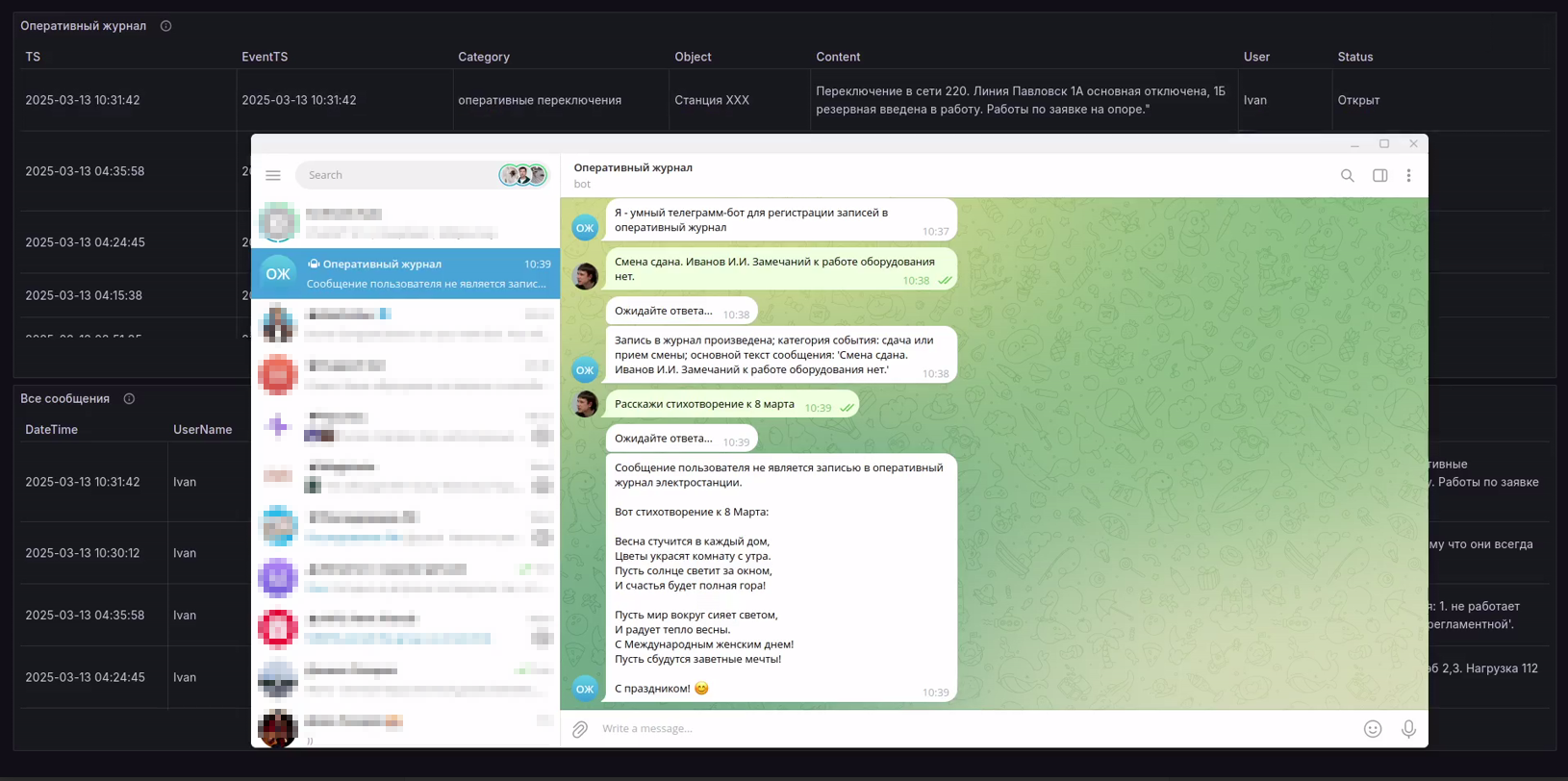1568x781 pixels.
Task: Click info icon next to Оперативный журнал panel
Action: 165,26
